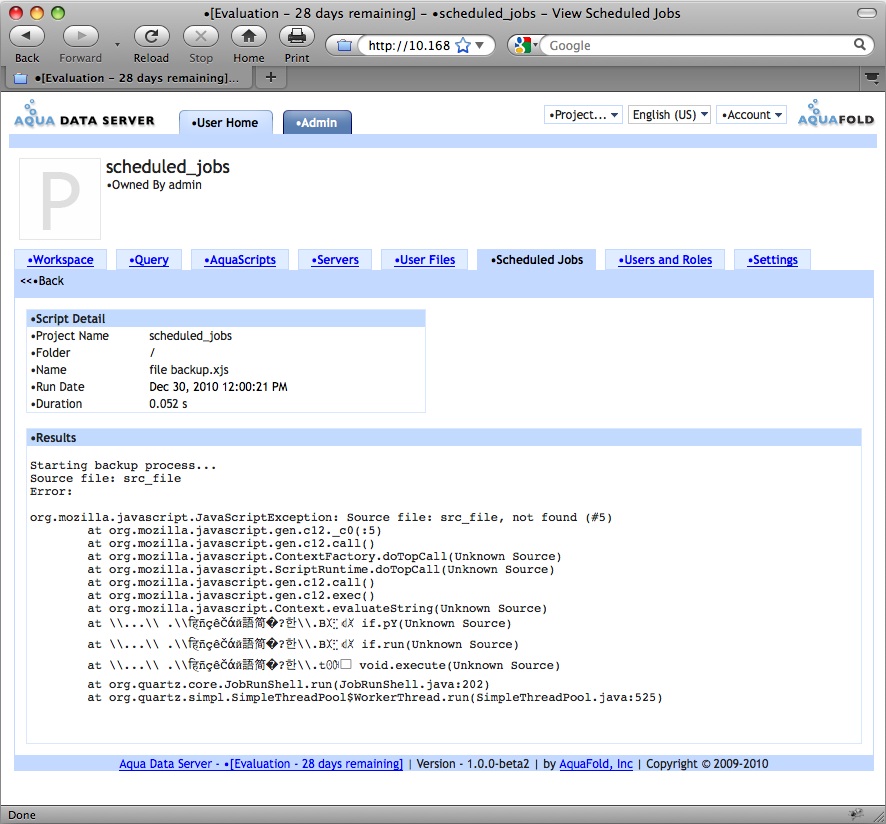The image size is (886, 824).
Task: Click the Duration value 0.052 s
Action: pyautogui.click(x=168, y=404)
